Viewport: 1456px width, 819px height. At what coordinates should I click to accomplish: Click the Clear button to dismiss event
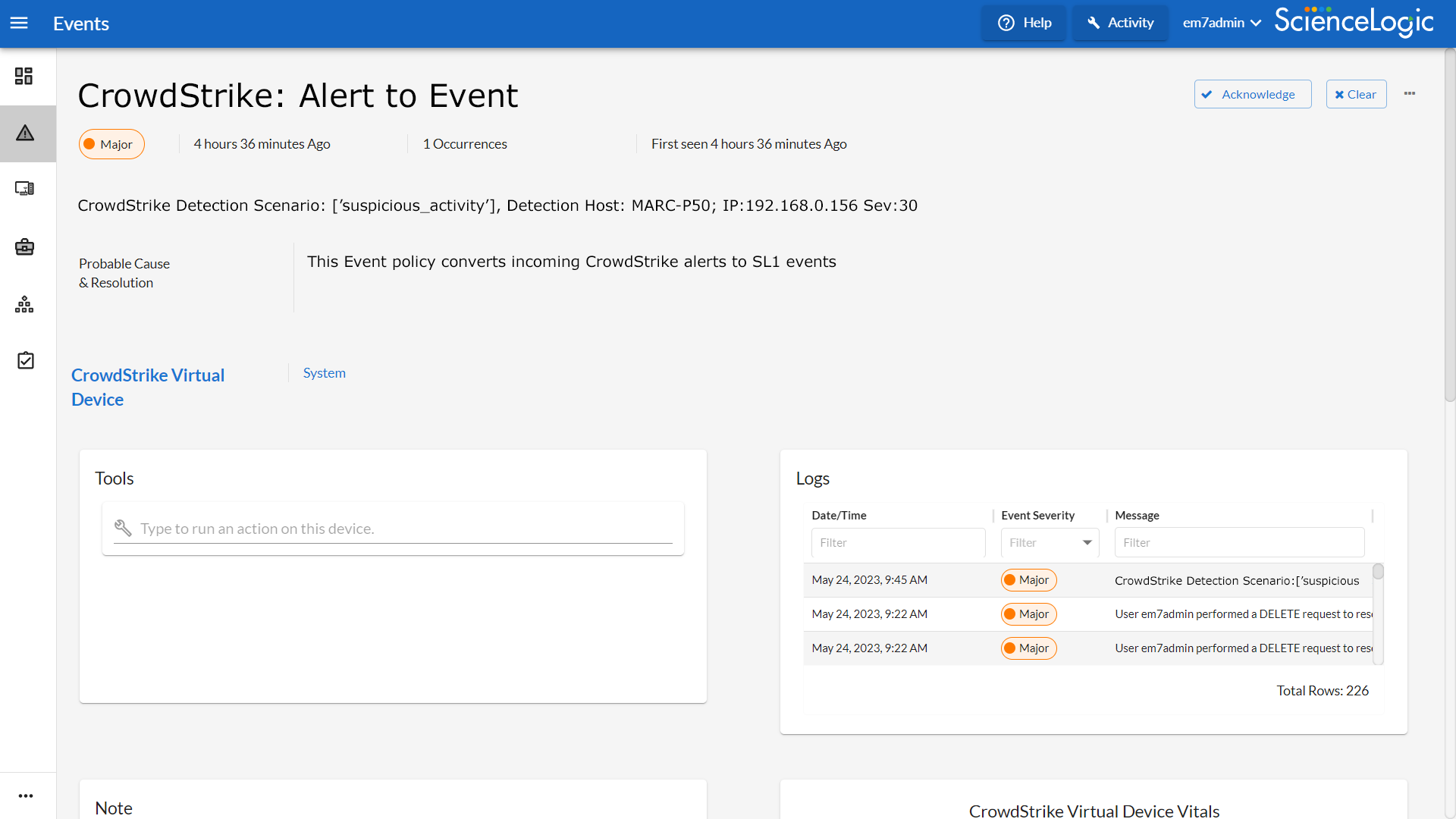coord(1356,93)
